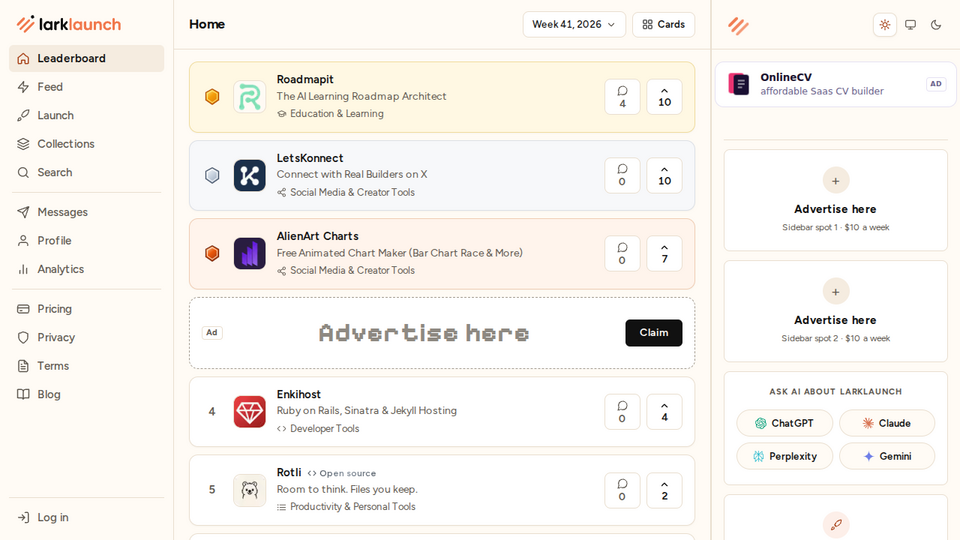Open LetsKonnect comments button
Screen dimensions: 960x540
point(622,175)
